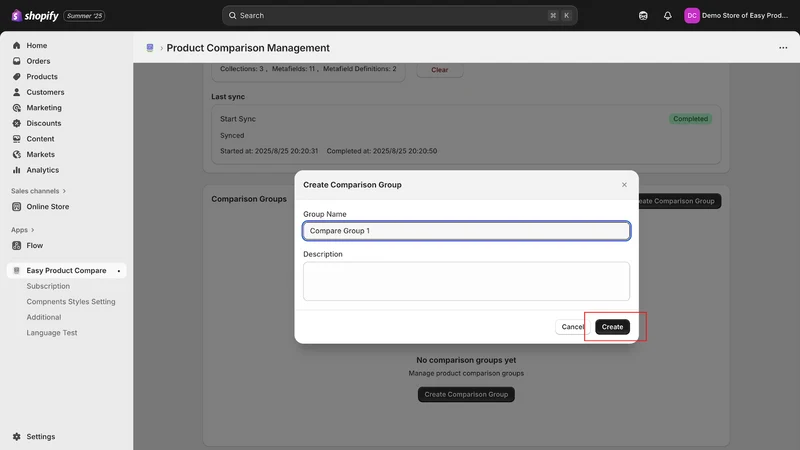This screenshot has height=450, width=800.
Task: Click the DC store avatar
Action: coord(692,16)
